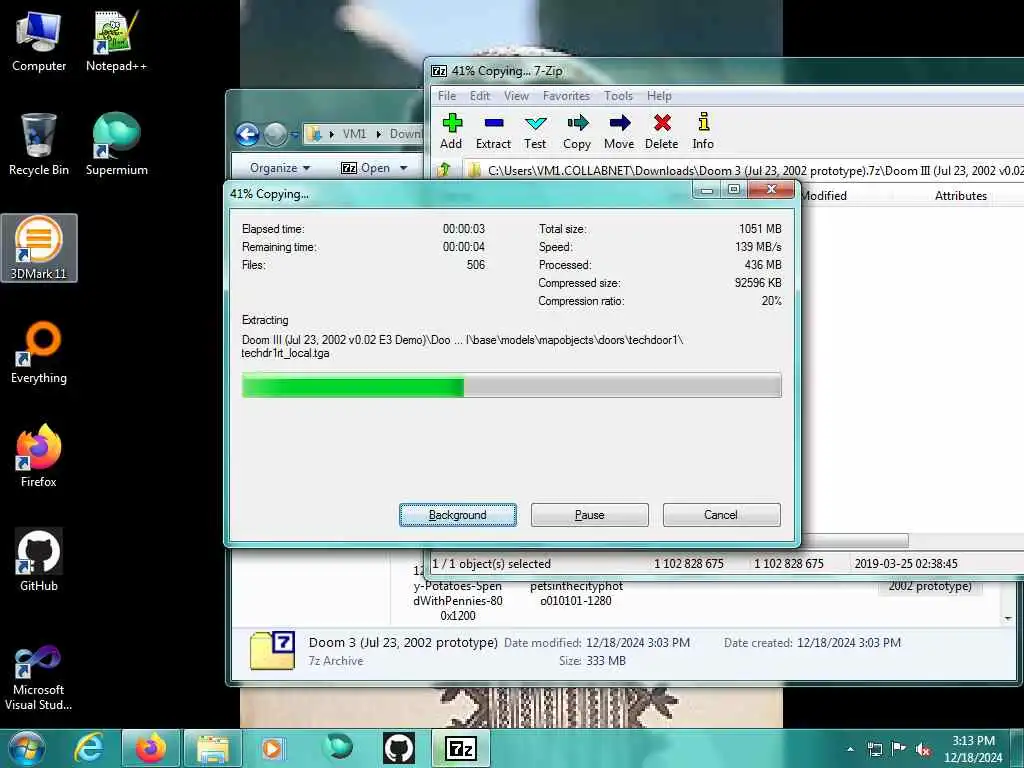Open the Supermium desktop shortcut
The height and width of the screenshot is (768, 1024).
(116, 144)
